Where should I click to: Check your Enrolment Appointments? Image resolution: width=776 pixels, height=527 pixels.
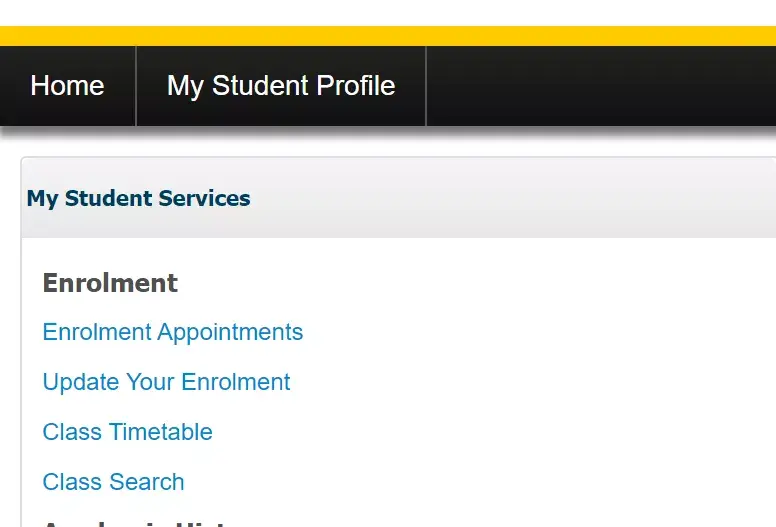pyautogui.click(x=172, y=332)
